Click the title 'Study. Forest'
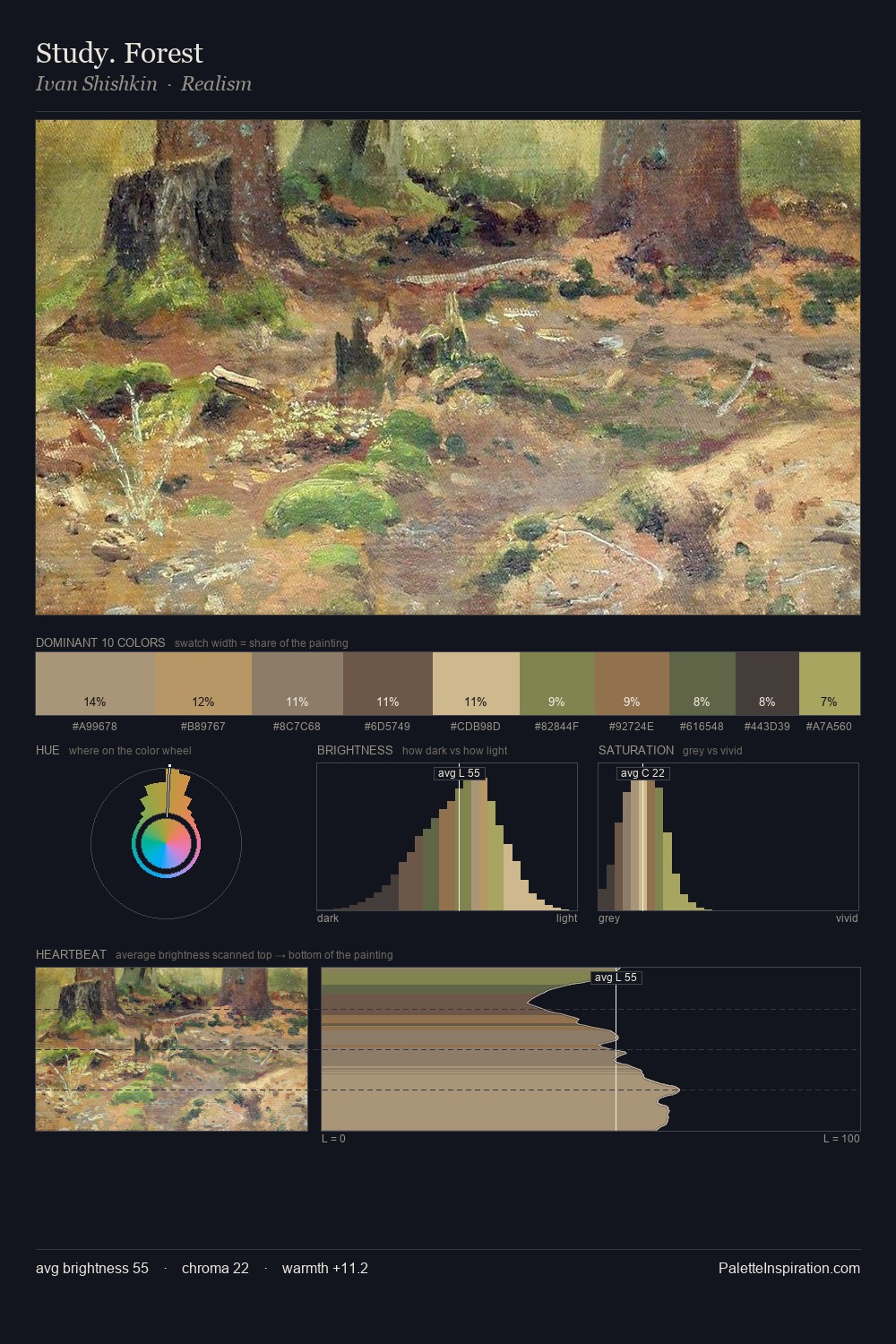Image resolution: width=896 pixels, height=1344 pixels. 119,53
